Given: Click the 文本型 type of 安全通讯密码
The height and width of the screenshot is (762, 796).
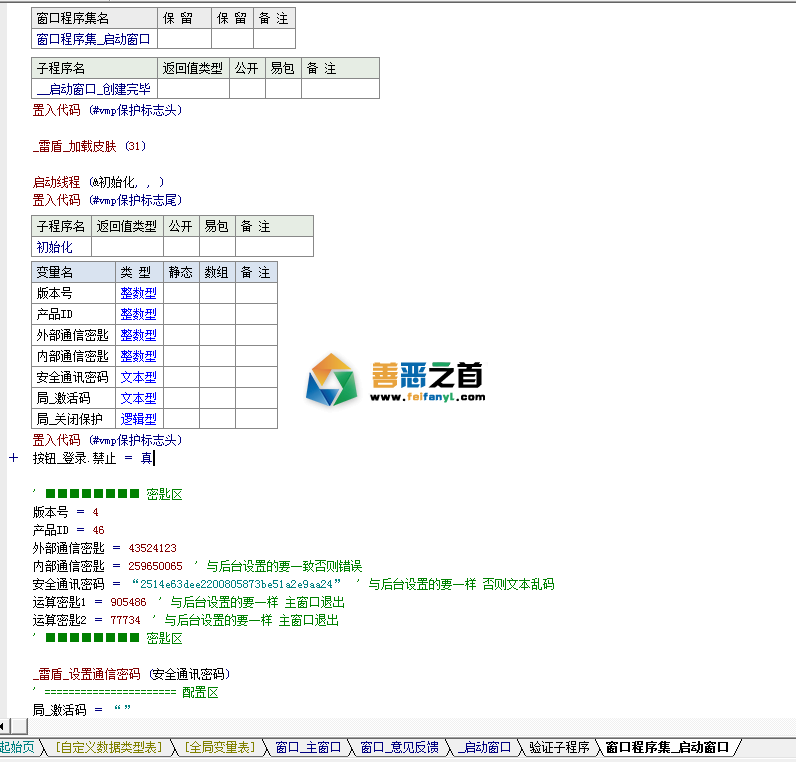Looking at the screenshot, I should pyautogui.click(x=138, y=377).
